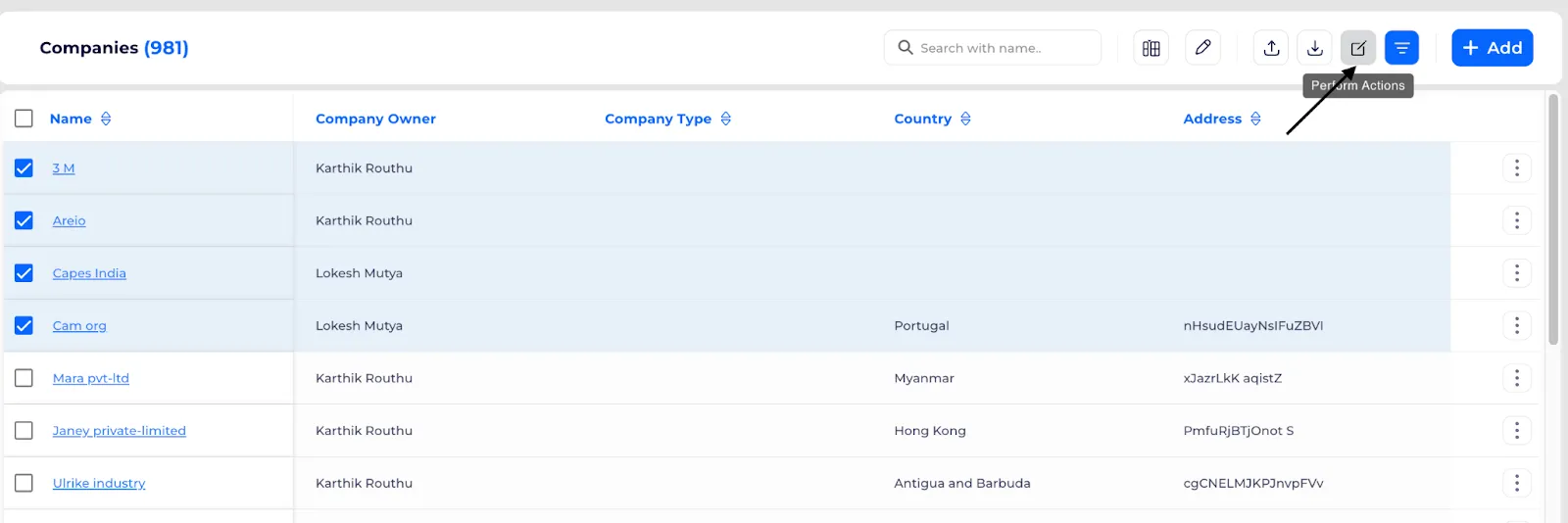Viewport: 1568px width, 523px height.
Task: Click the Company Owner column header
Action: pos(375,119)
